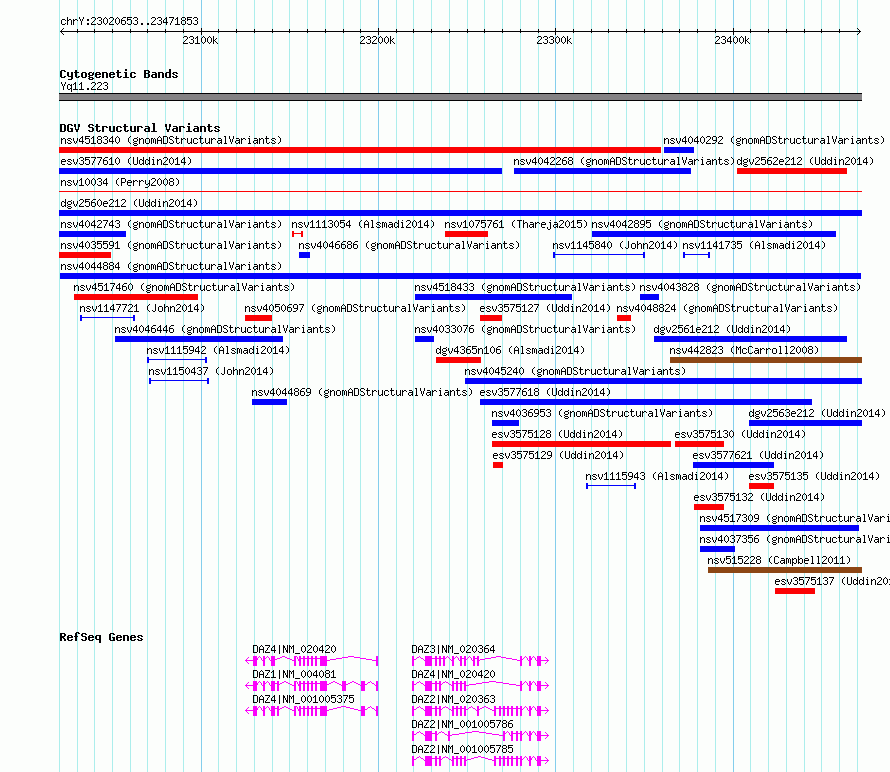890x772 pixels.
Task: Open nsv1147721 (John2014) variant
Action: click(x=142, y=308)
